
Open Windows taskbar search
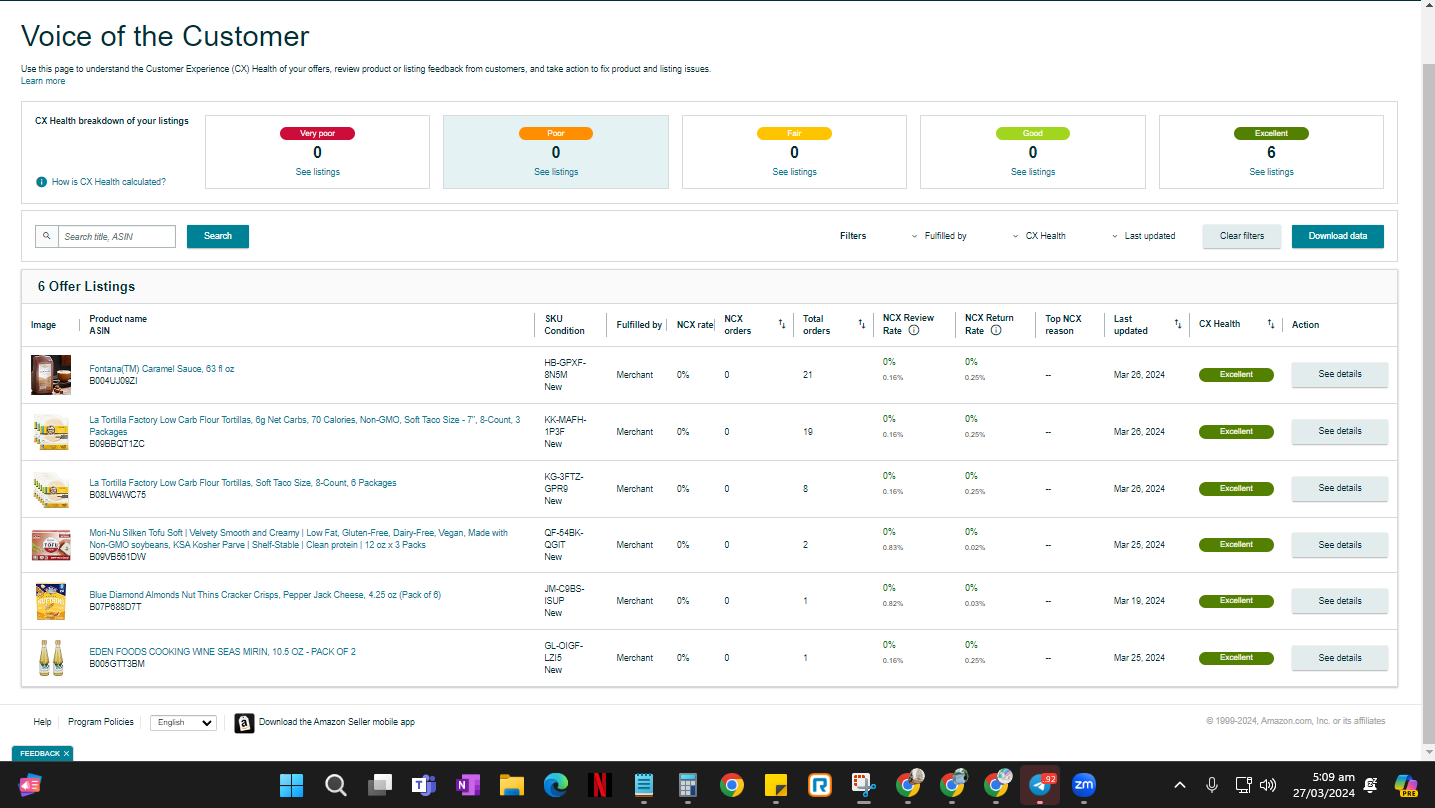tap(336, 785)
